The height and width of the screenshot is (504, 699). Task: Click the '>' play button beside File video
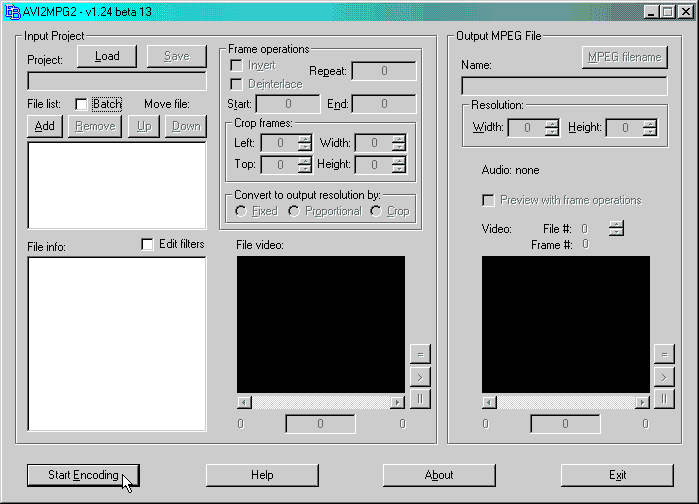420,377
